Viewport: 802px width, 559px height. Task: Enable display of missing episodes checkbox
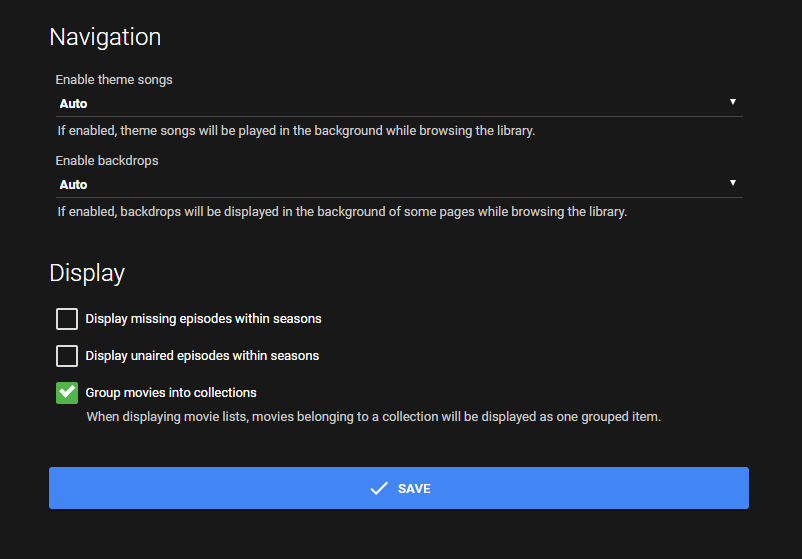point(67,319)
